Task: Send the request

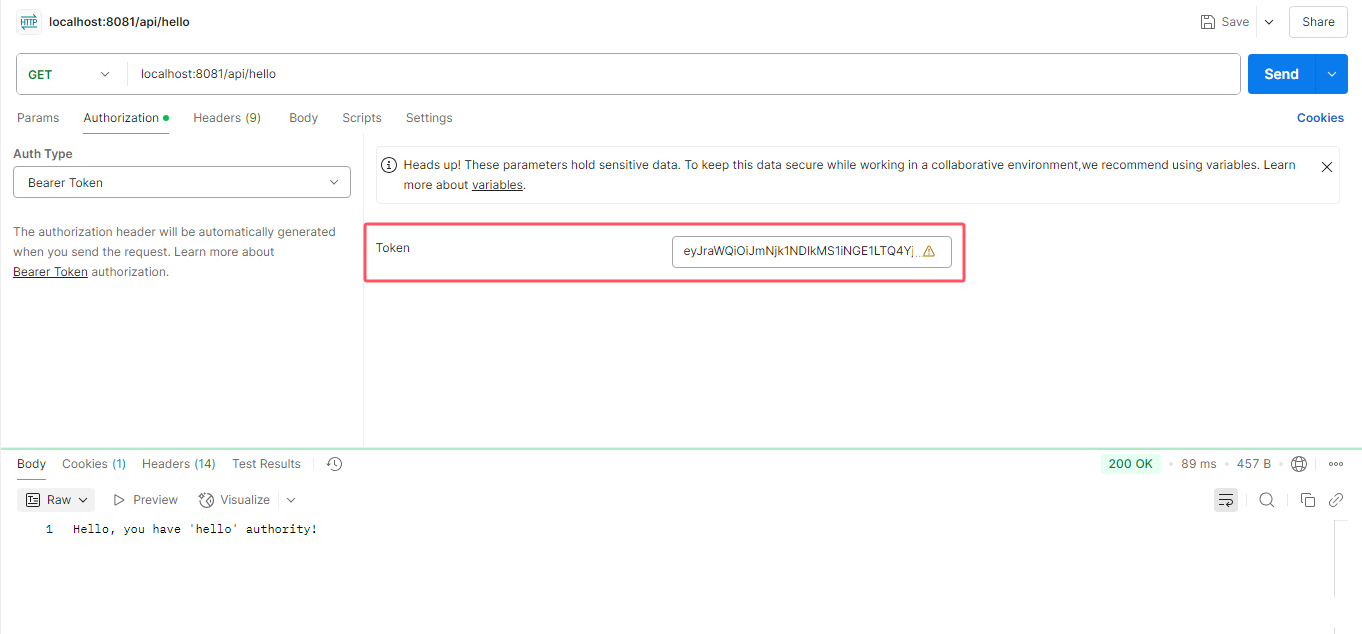Action: point(1281,74)
